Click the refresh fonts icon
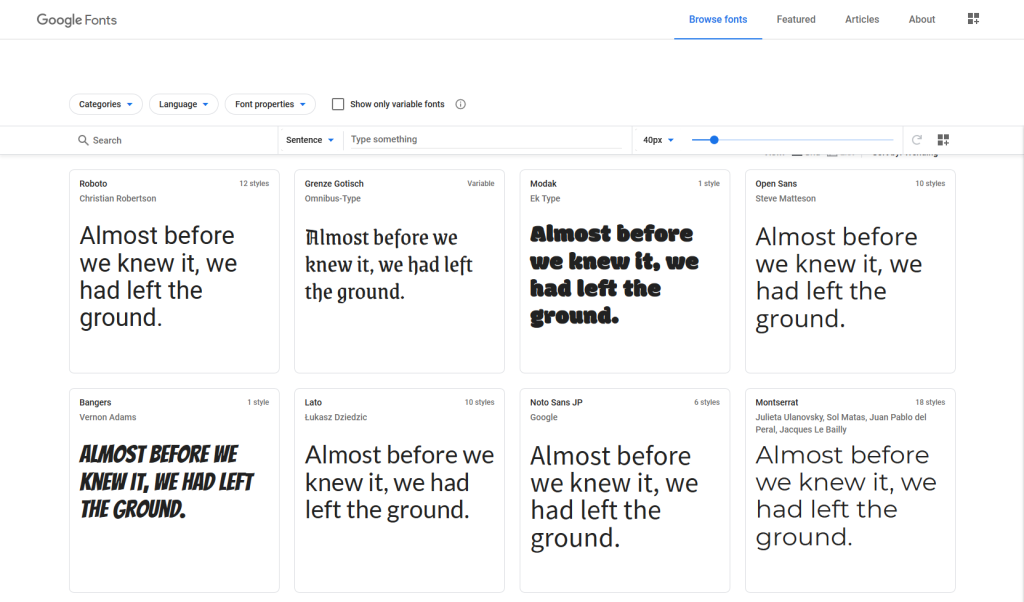Image resolution: width=1024 pixels, height=602 pixels. click(917, 140)
